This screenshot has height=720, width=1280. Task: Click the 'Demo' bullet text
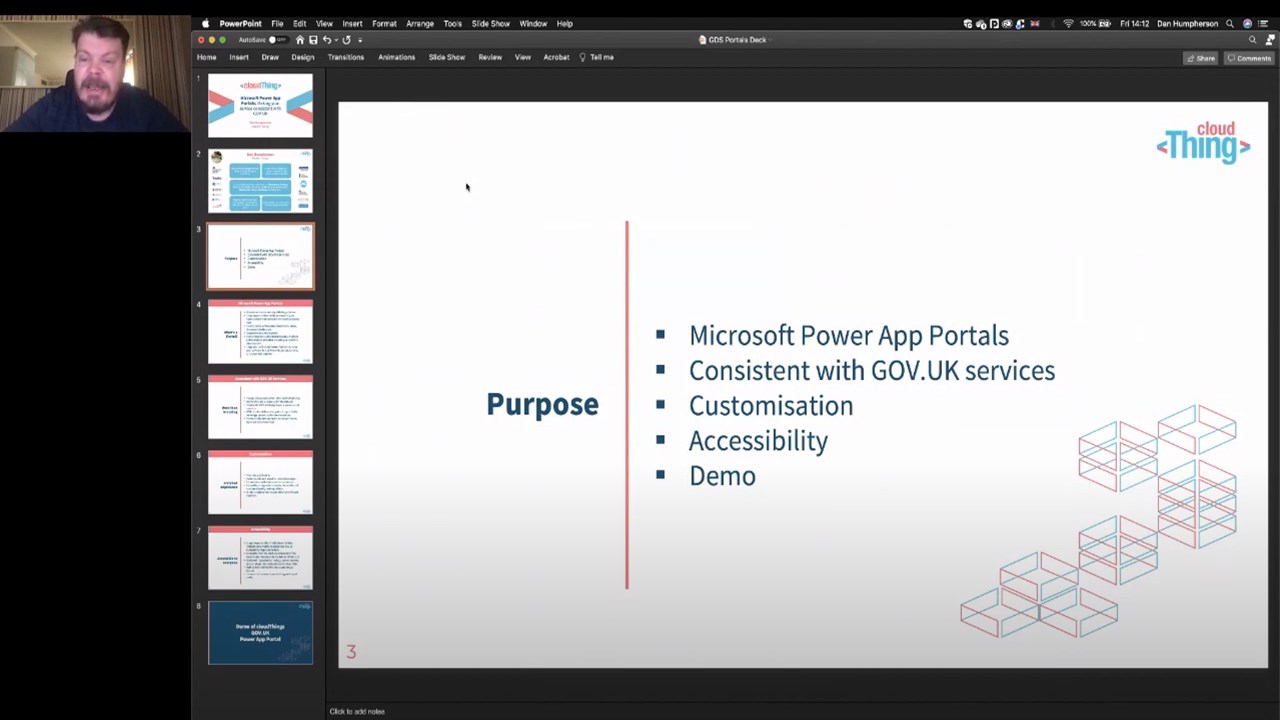click(x=722, y=476)
